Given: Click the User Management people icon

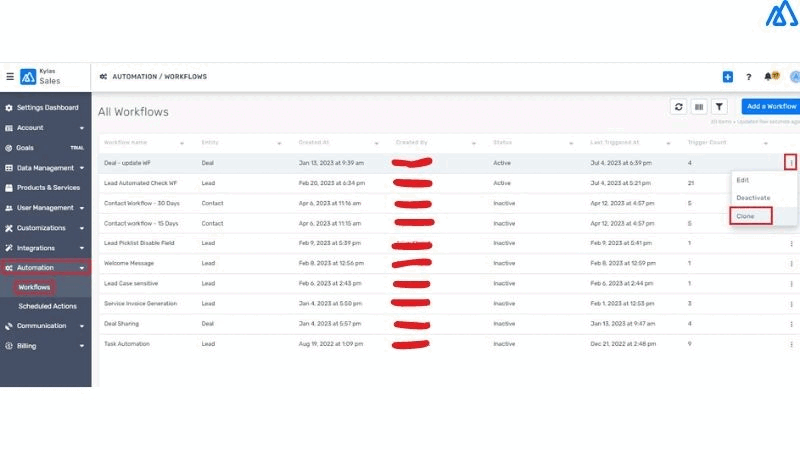Looking at the screenshot, I should coord(9,208).
